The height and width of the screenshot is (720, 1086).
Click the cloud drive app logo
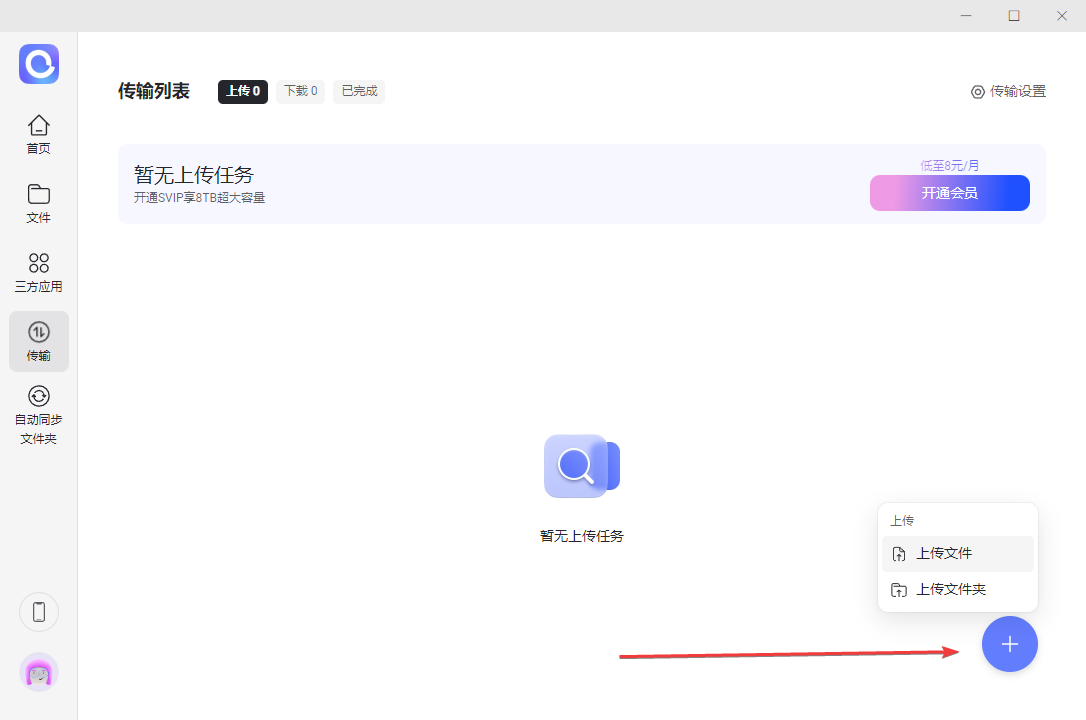point(39,64)
